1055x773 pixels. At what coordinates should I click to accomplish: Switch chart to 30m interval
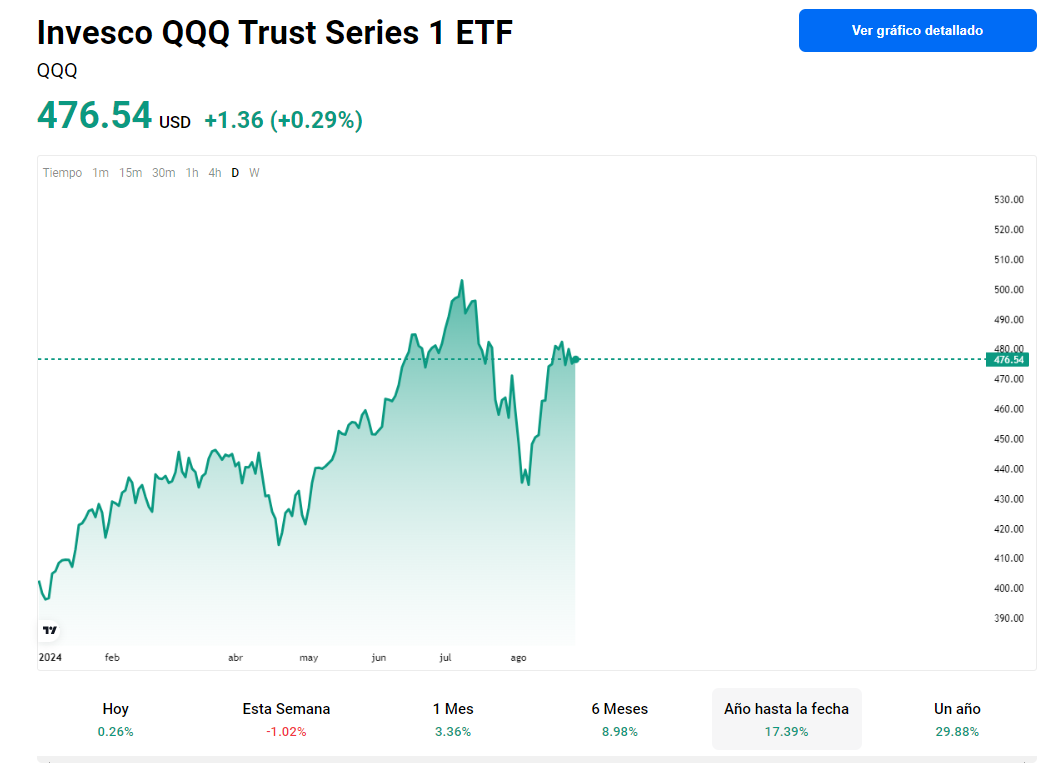click(x=163, y=173)
